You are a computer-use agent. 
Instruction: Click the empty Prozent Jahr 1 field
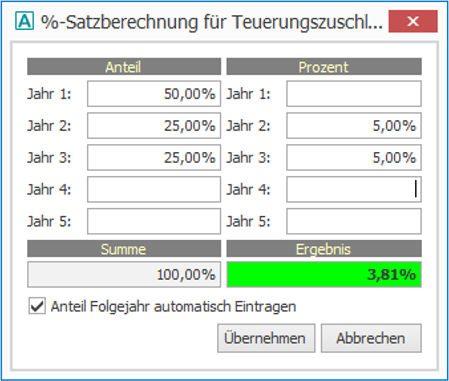pyautogui.click(x=354, y=94)
